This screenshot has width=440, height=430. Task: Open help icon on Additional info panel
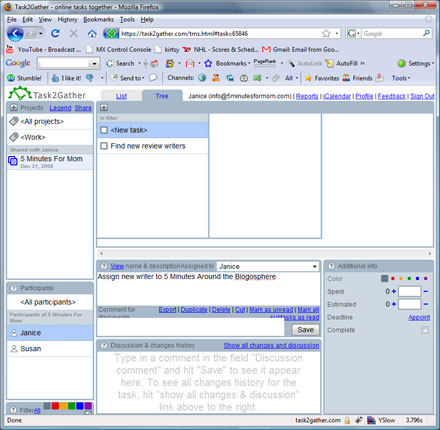click(331, 266)
